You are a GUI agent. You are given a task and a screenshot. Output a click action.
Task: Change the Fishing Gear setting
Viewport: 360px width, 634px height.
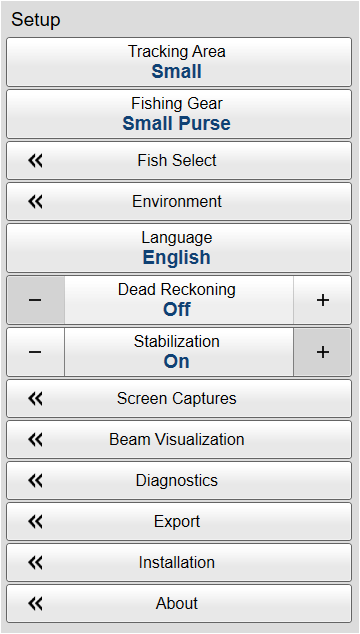[179, 114]
